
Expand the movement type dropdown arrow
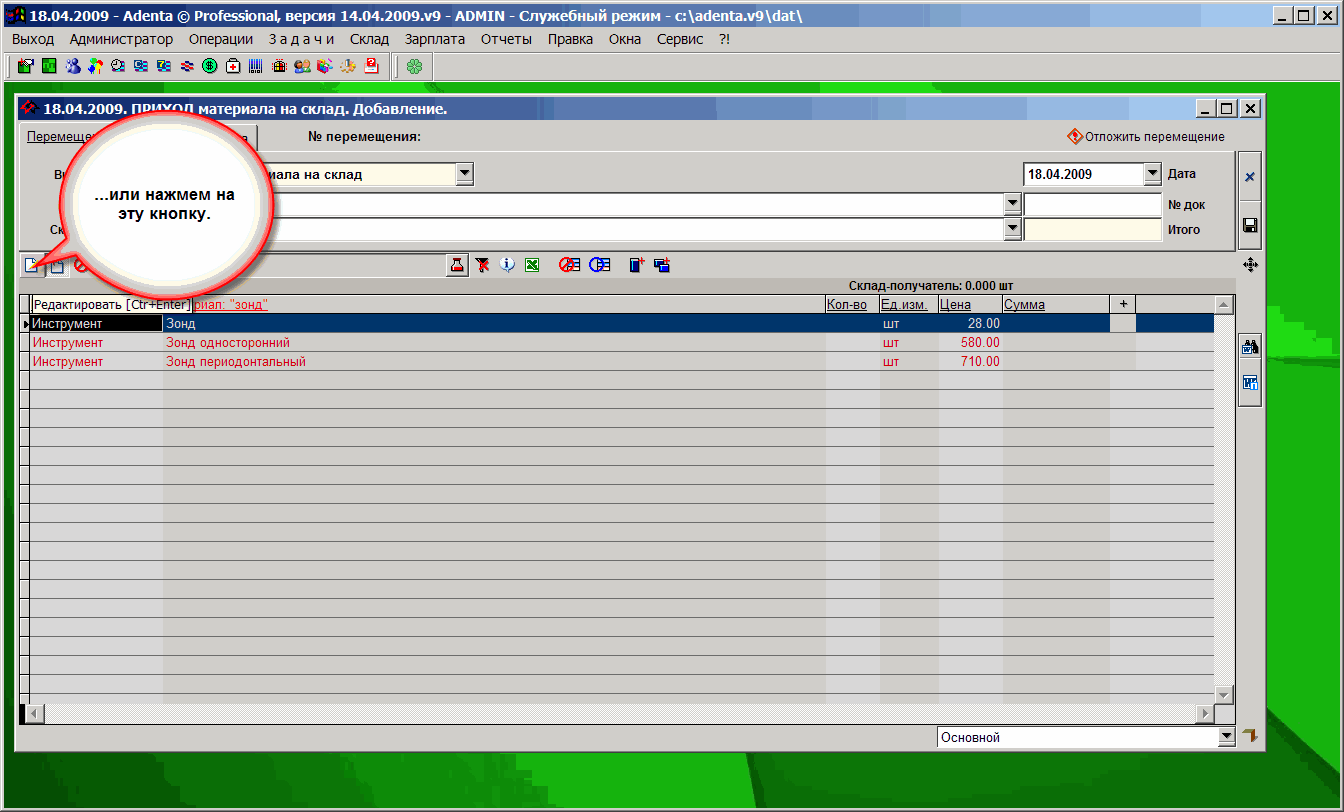point(464,174)
